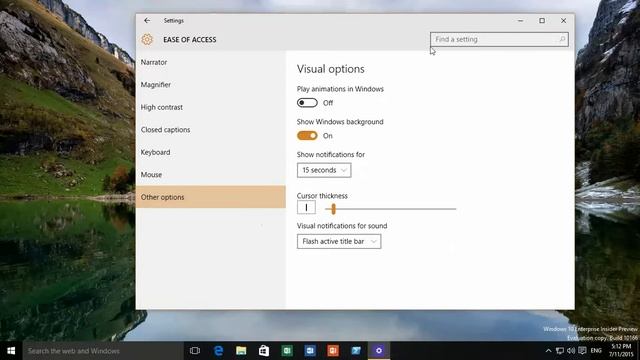This screenshot has height=360, width=640.
Task: Open File Explorer from the taskbar
Action: [241, 351]
